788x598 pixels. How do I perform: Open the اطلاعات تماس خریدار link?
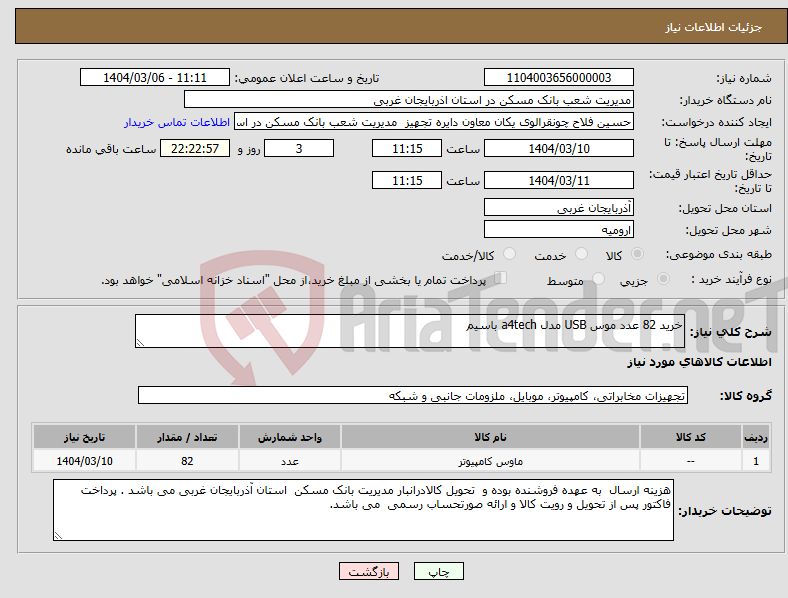[x=177, y=122]
